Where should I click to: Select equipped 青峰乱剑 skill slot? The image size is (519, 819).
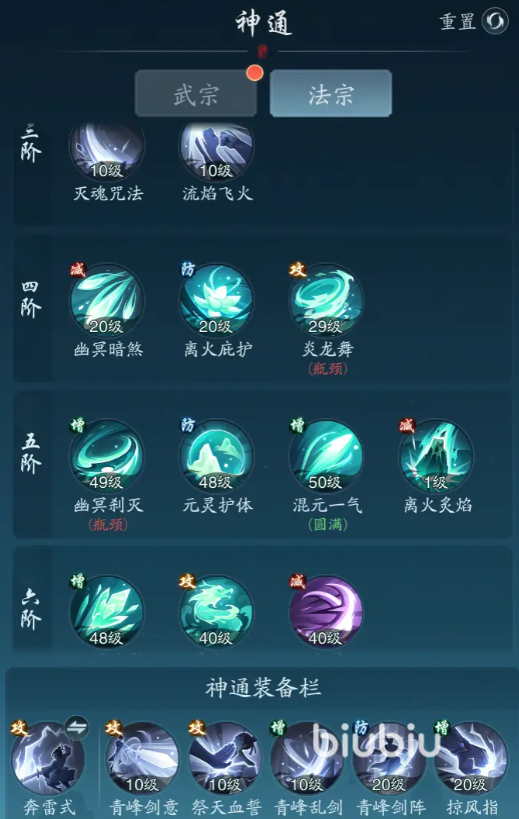tap(306, 758)
